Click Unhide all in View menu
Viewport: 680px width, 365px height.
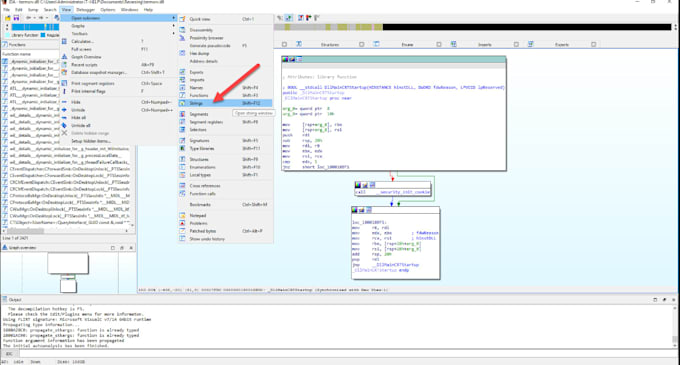118,125
